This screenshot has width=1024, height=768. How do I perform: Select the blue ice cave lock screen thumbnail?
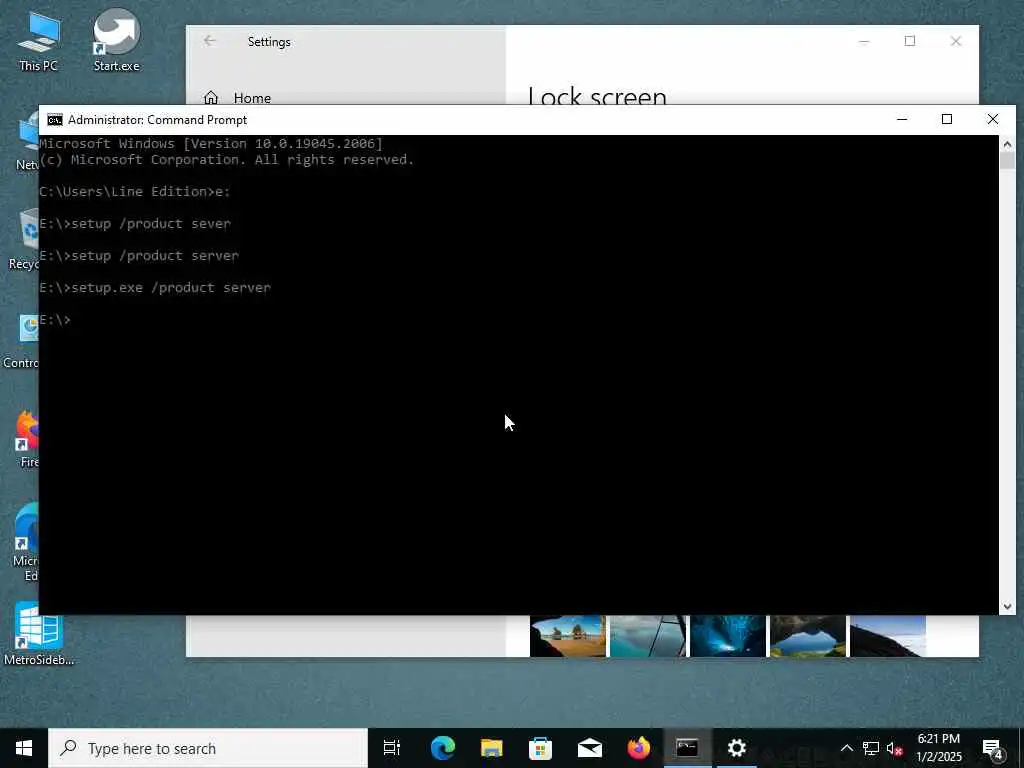[728, 635]
